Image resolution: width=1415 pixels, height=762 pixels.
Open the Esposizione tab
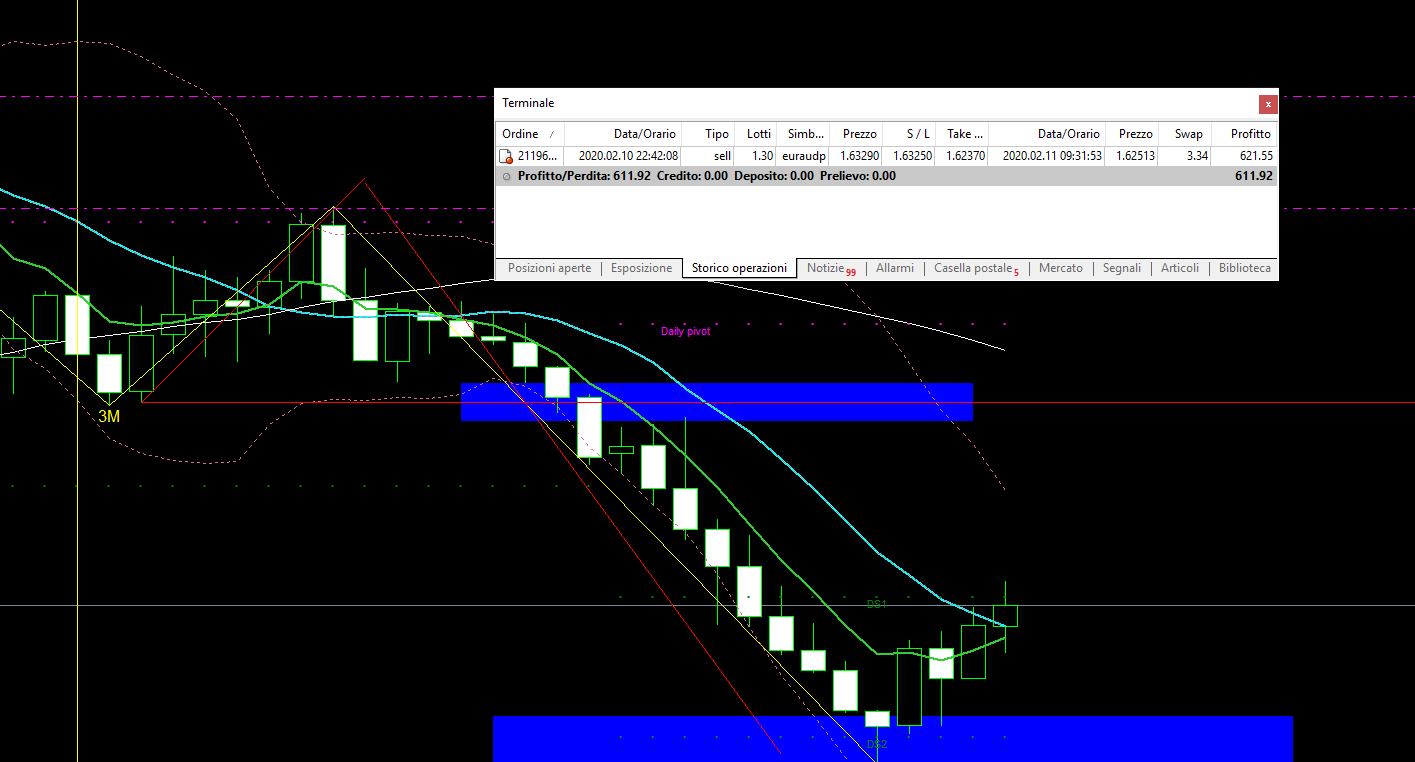(x=641, y=268)
